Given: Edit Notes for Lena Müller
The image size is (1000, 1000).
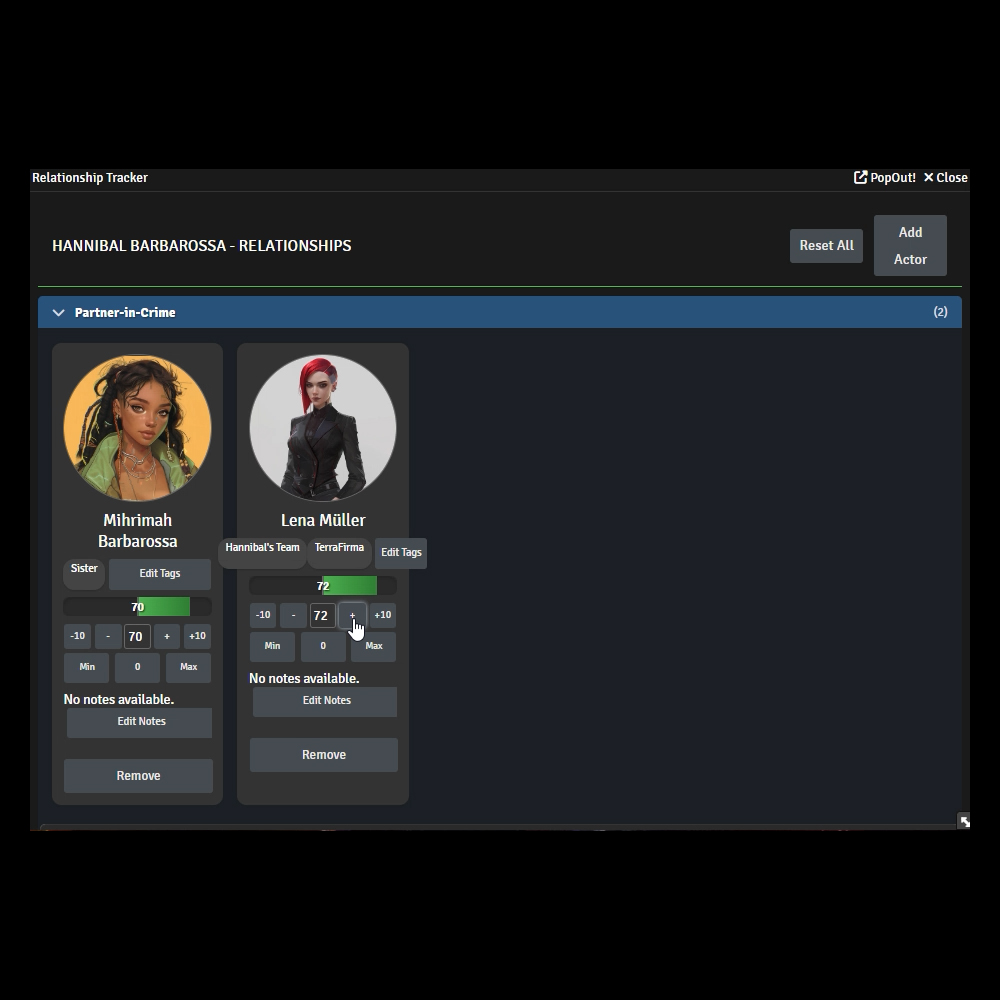Looking at the screenshot, I should (325, 701).
